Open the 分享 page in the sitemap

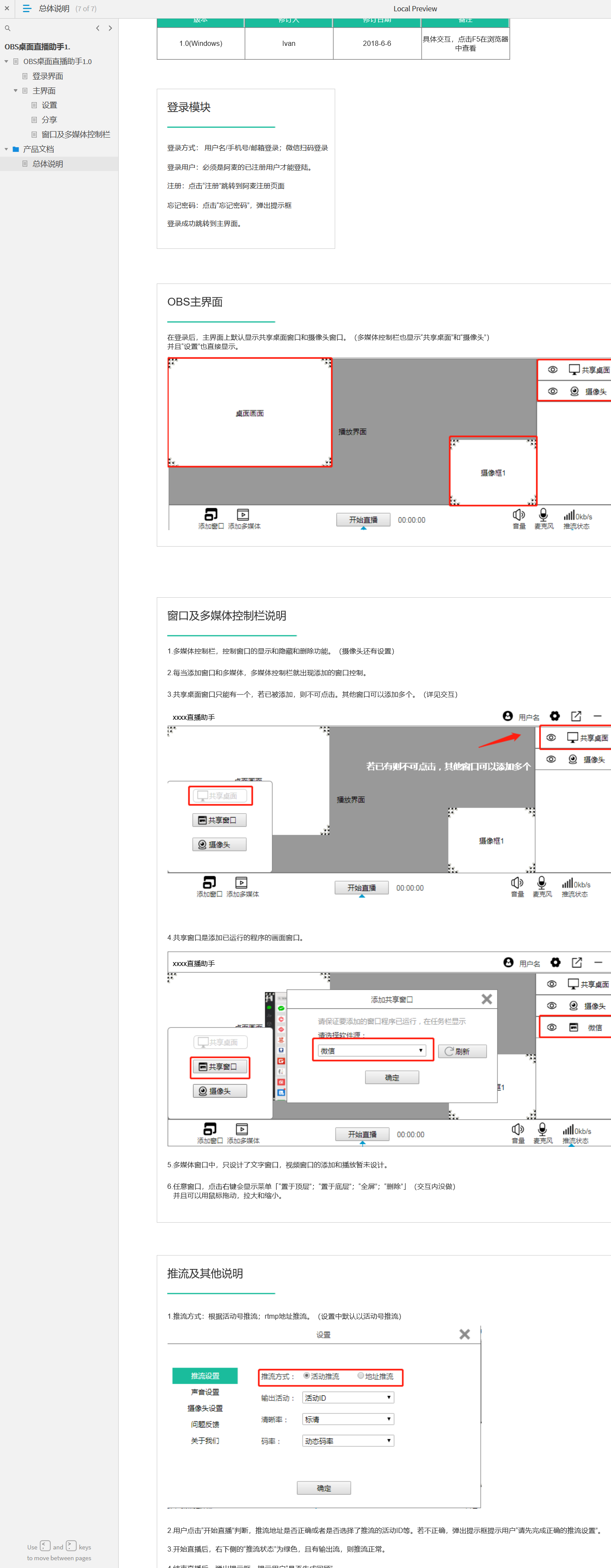point(49,120)
